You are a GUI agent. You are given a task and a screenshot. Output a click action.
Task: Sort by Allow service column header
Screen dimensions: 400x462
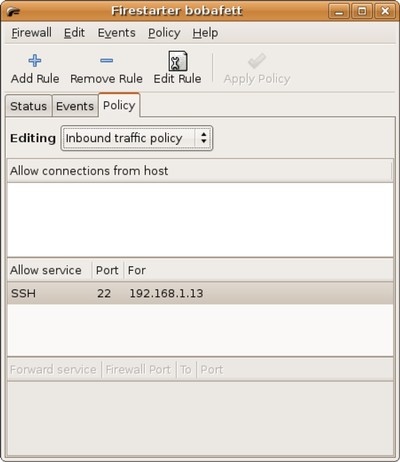click(49, 270)
